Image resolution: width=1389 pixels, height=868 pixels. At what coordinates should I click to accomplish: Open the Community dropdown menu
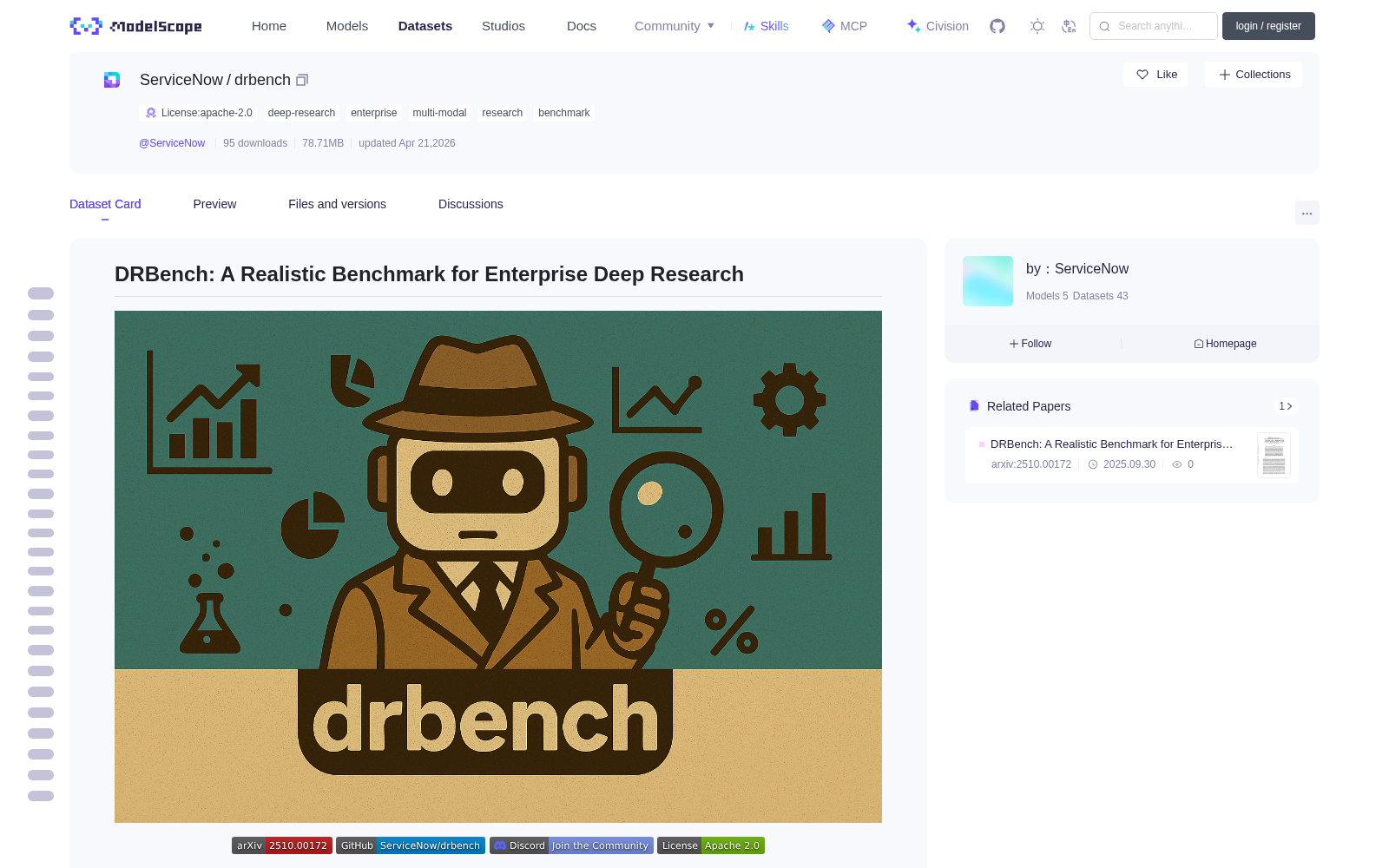(x=675, y=26)
